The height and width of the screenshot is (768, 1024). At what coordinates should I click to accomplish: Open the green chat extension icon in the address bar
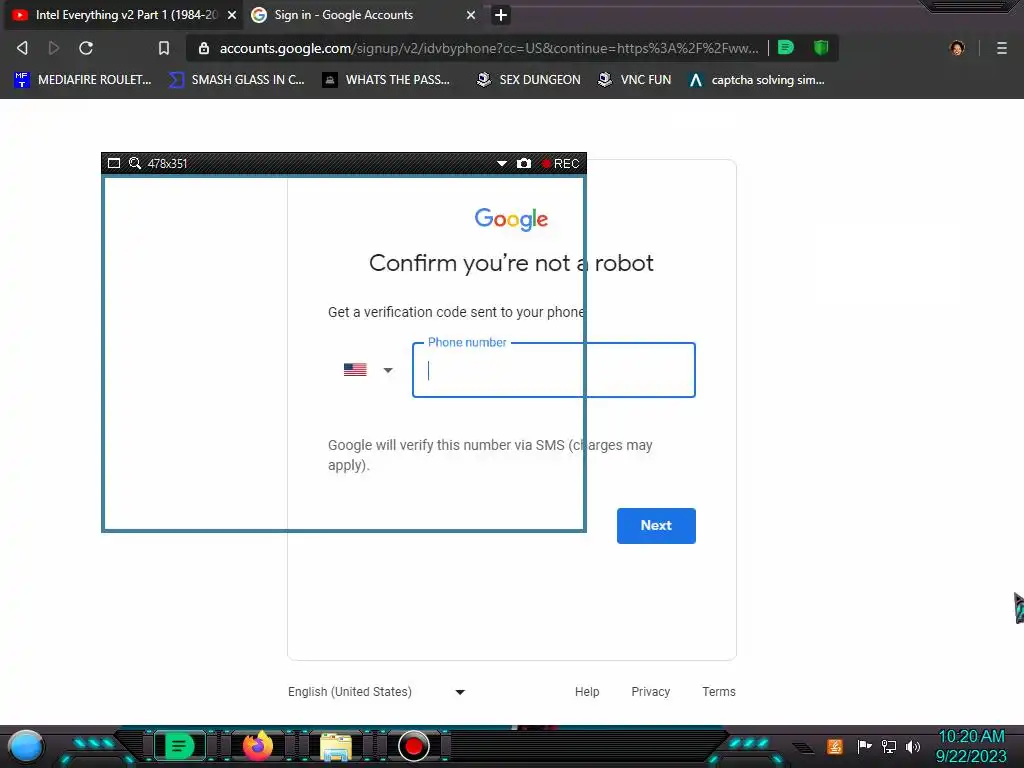786,48
